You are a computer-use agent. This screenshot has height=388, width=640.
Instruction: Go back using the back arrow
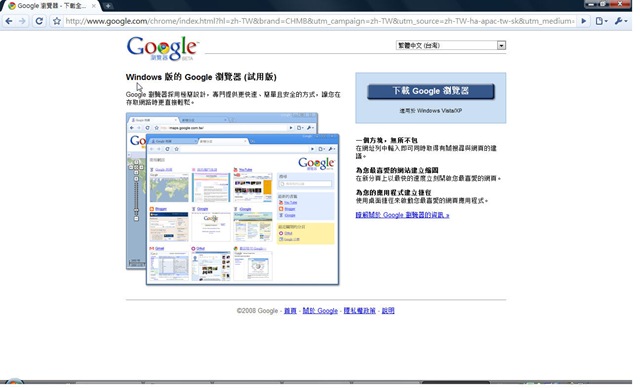tap(9, 21)
